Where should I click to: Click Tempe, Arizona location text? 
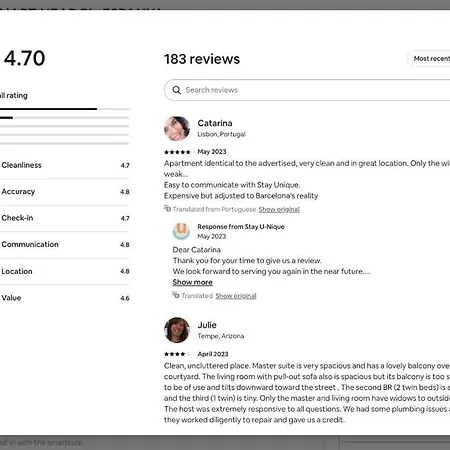click(x=221, y=336)
